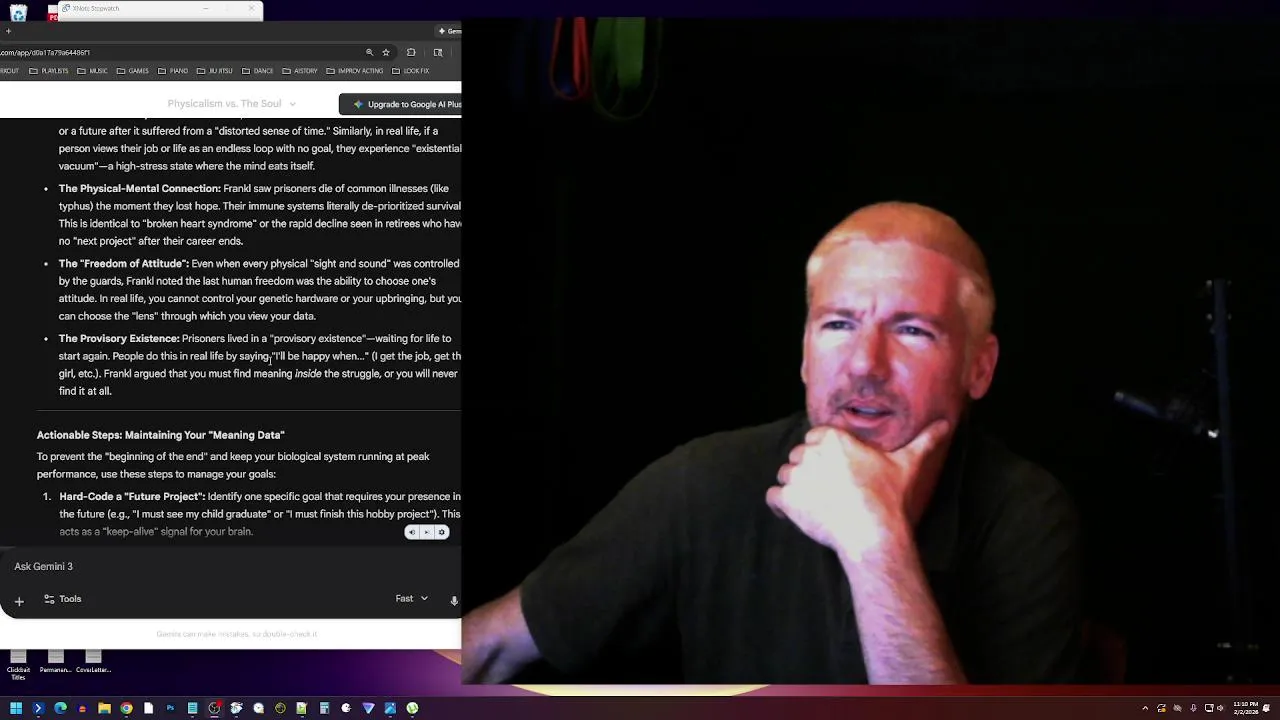
Task: Click the browser address bar URL
Action: pos(45,53)
